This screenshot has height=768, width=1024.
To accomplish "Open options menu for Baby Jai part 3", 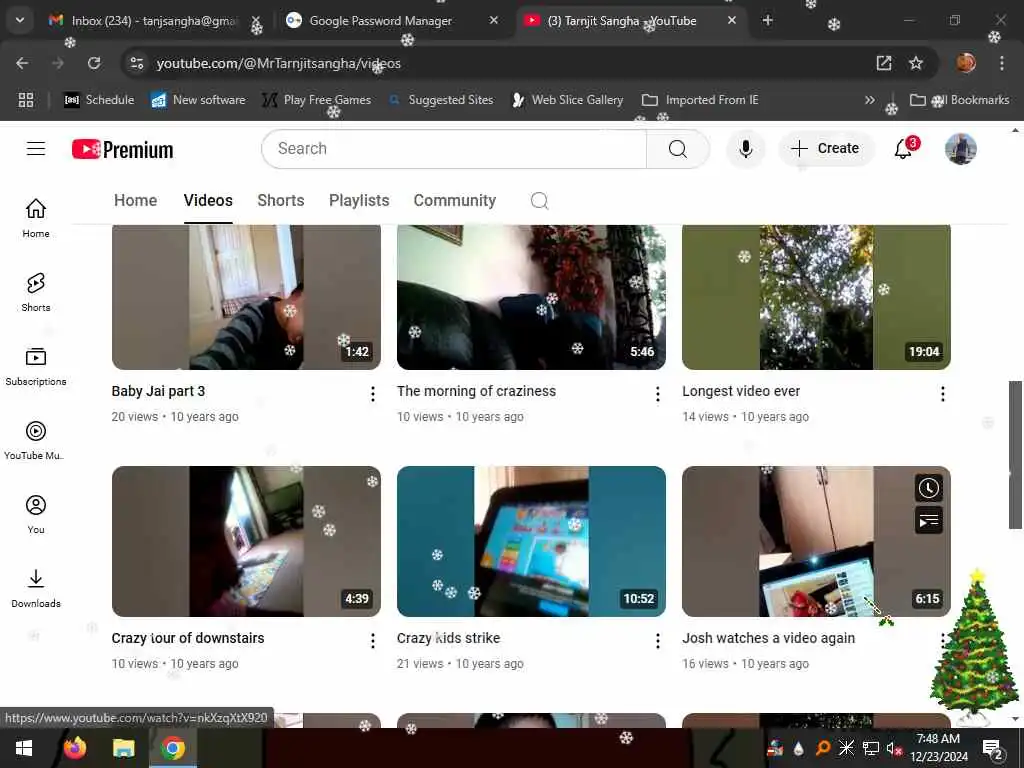I will 372,394.
